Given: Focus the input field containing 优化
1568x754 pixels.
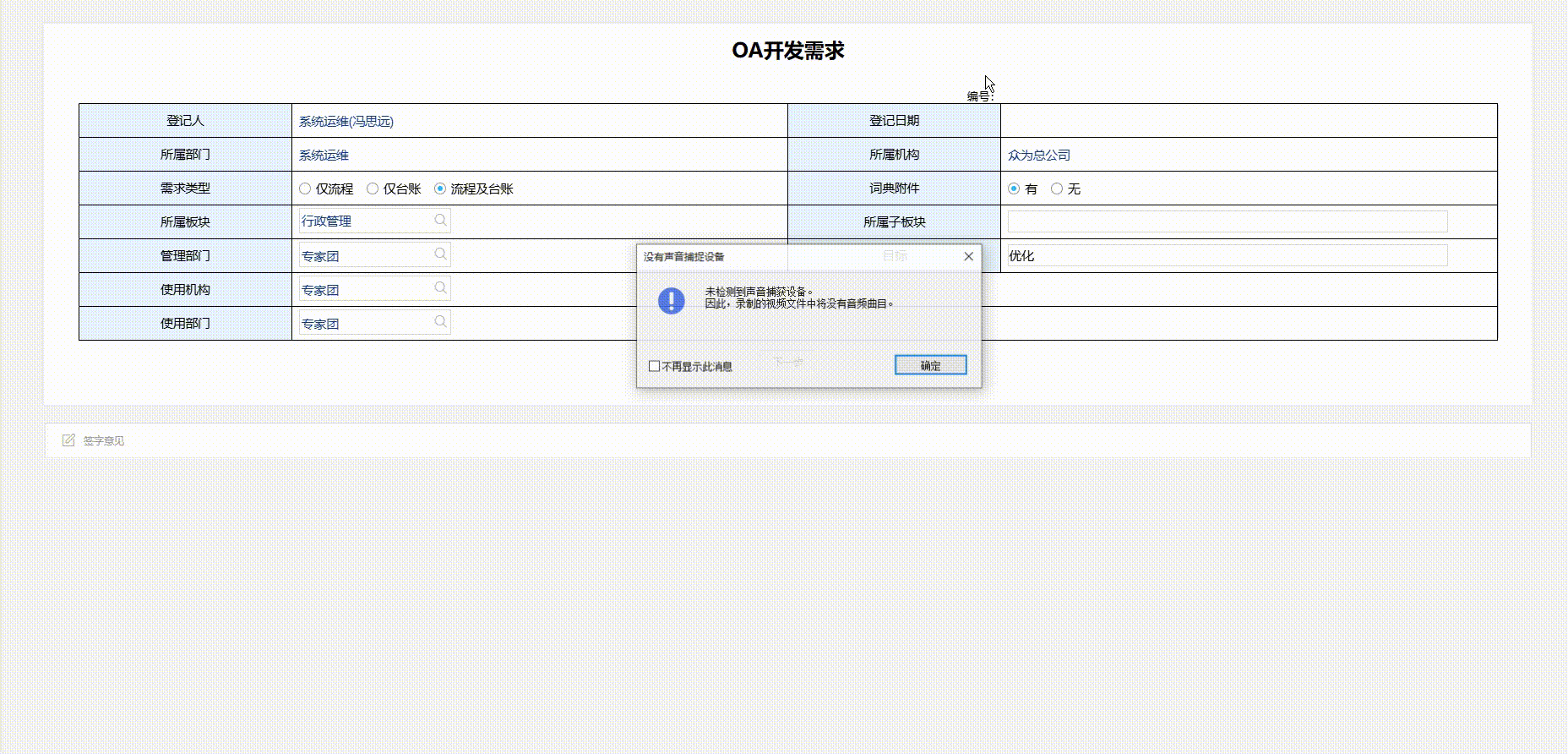Looking at the screenshot, I should tap(1227, 255).
